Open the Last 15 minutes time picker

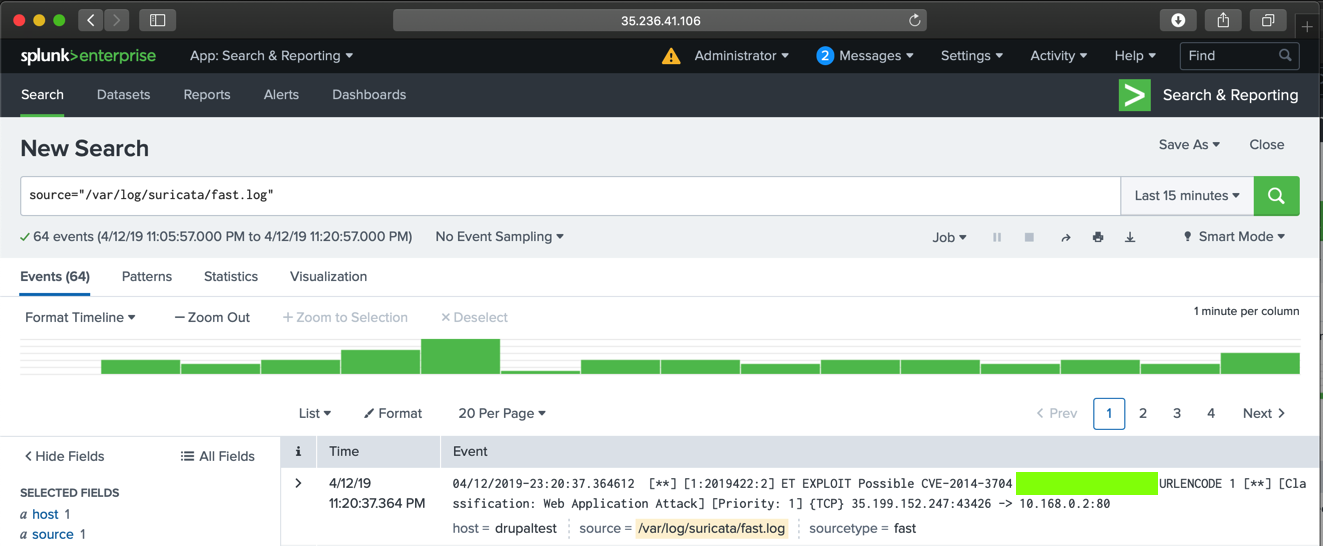tap(1187, 196)
